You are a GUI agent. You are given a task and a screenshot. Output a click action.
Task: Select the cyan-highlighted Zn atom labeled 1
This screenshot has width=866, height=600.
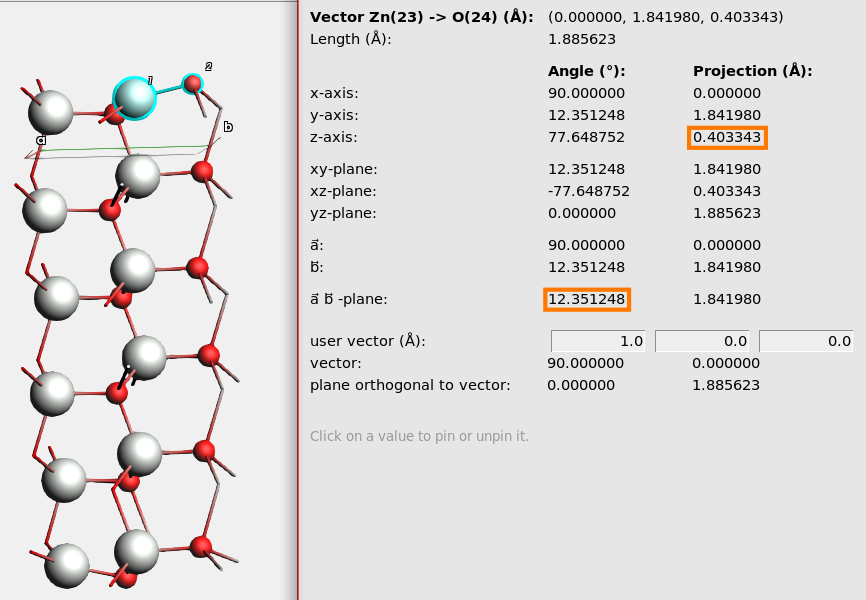tap(134, 97)
